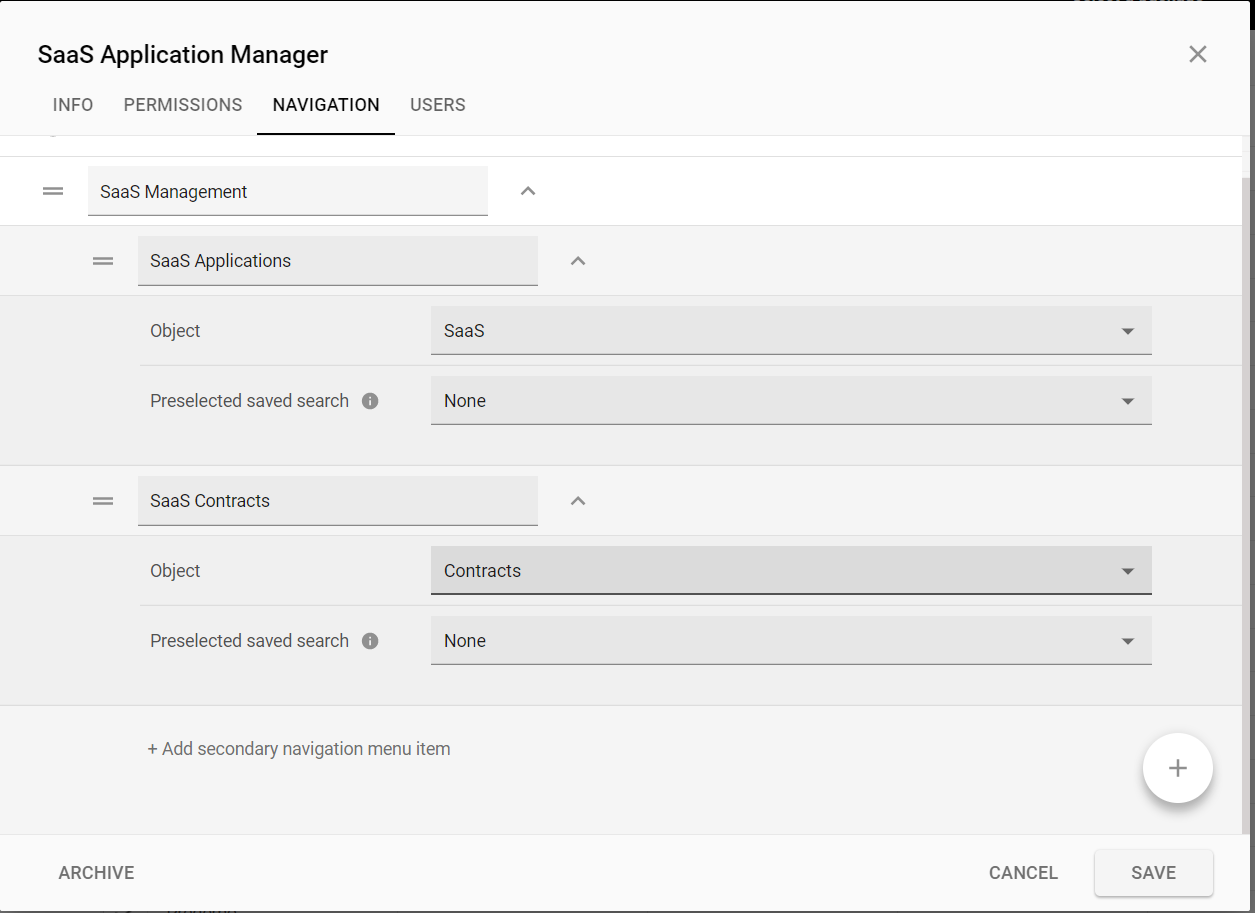Click the ARCHIVE button

95,872
